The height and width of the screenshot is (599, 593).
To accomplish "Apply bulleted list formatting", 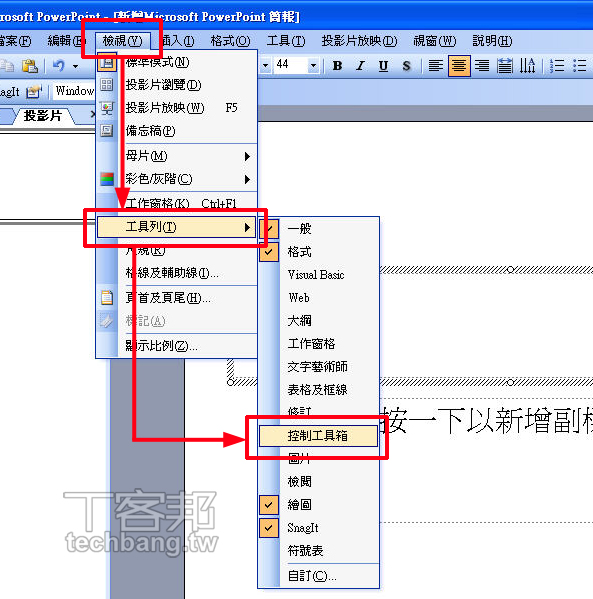I will (x=580, y=66).
